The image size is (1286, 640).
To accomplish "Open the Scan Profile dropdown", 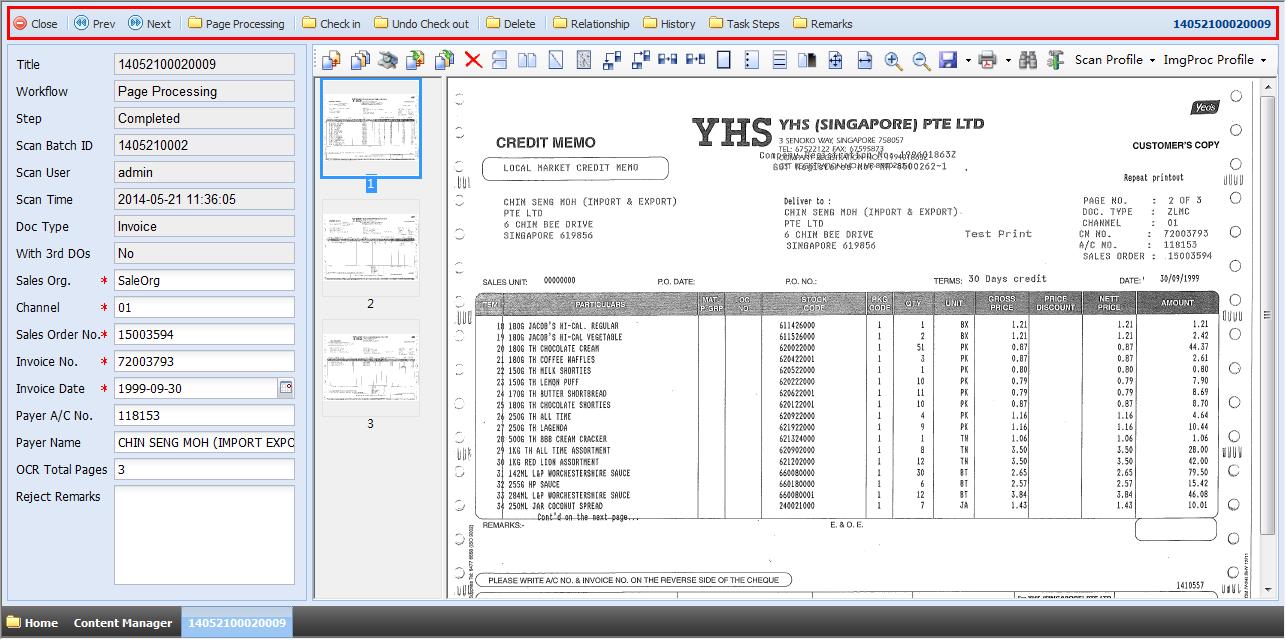I will 1115,60.
